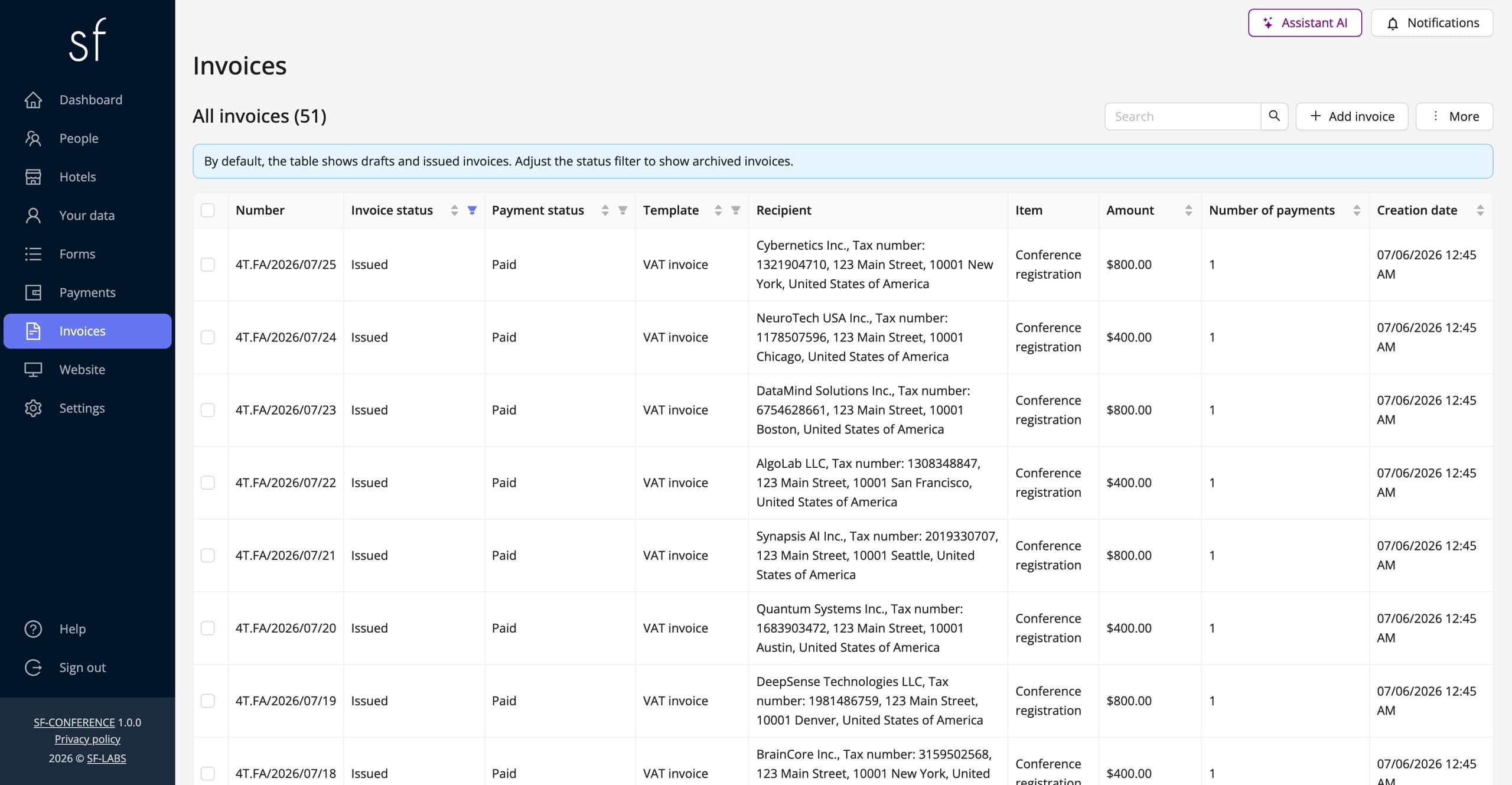This screenshot has height=785, width=1512.
Task: Open the People menu item
Action: tap(87, 138)
